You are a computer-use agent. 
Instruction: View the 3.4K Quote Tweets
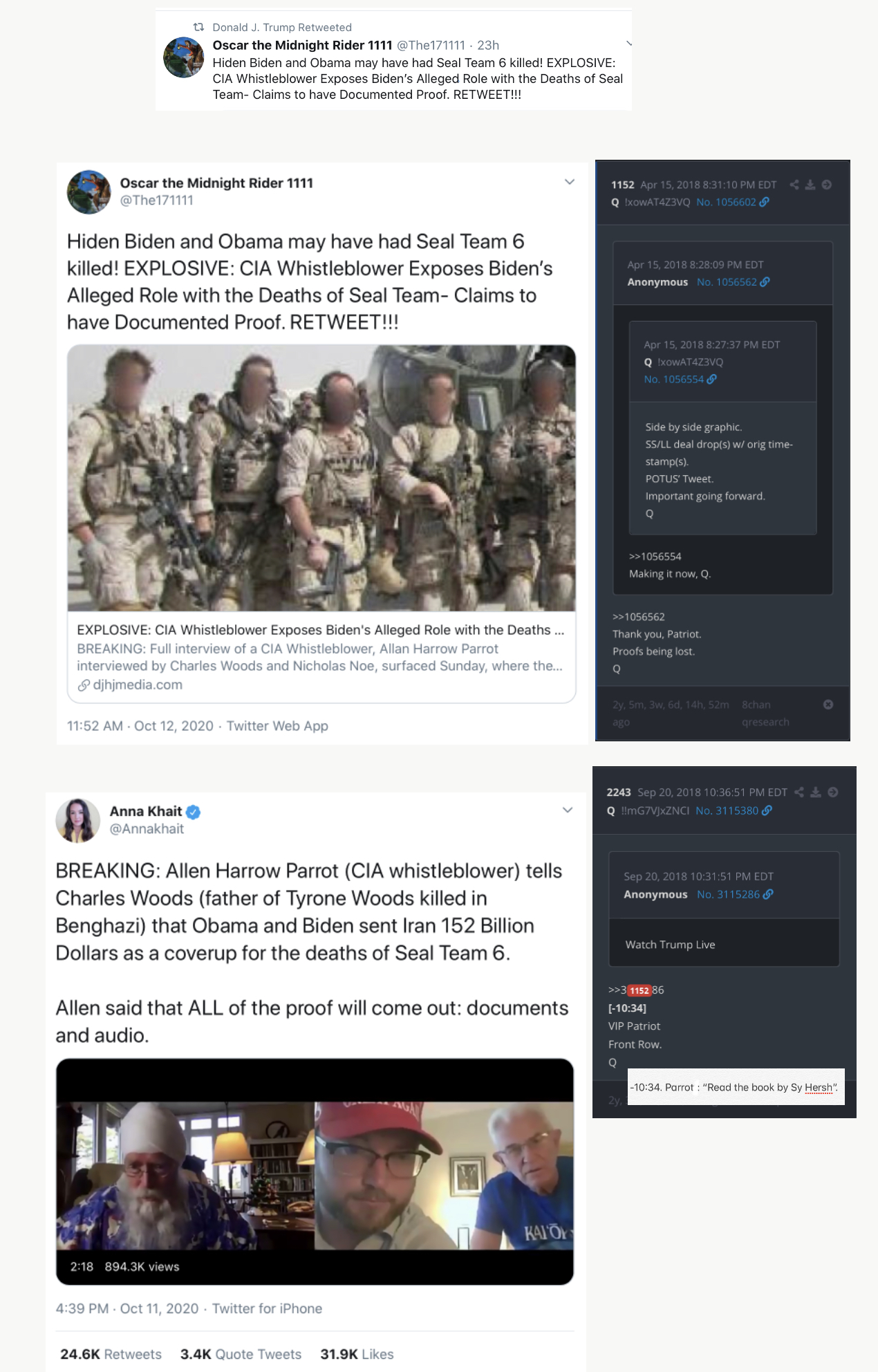[241, 1354]
